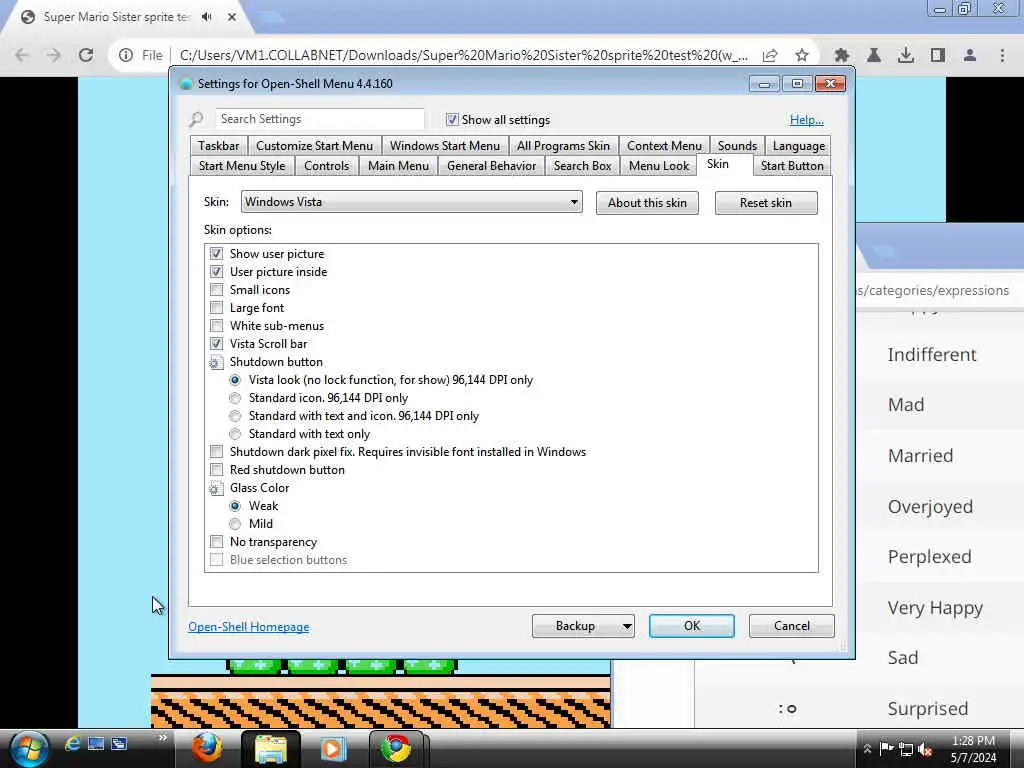The image size is (1024, 768).
Task: Switch to Start Menu Style tab
Action: tap(242, 166)
